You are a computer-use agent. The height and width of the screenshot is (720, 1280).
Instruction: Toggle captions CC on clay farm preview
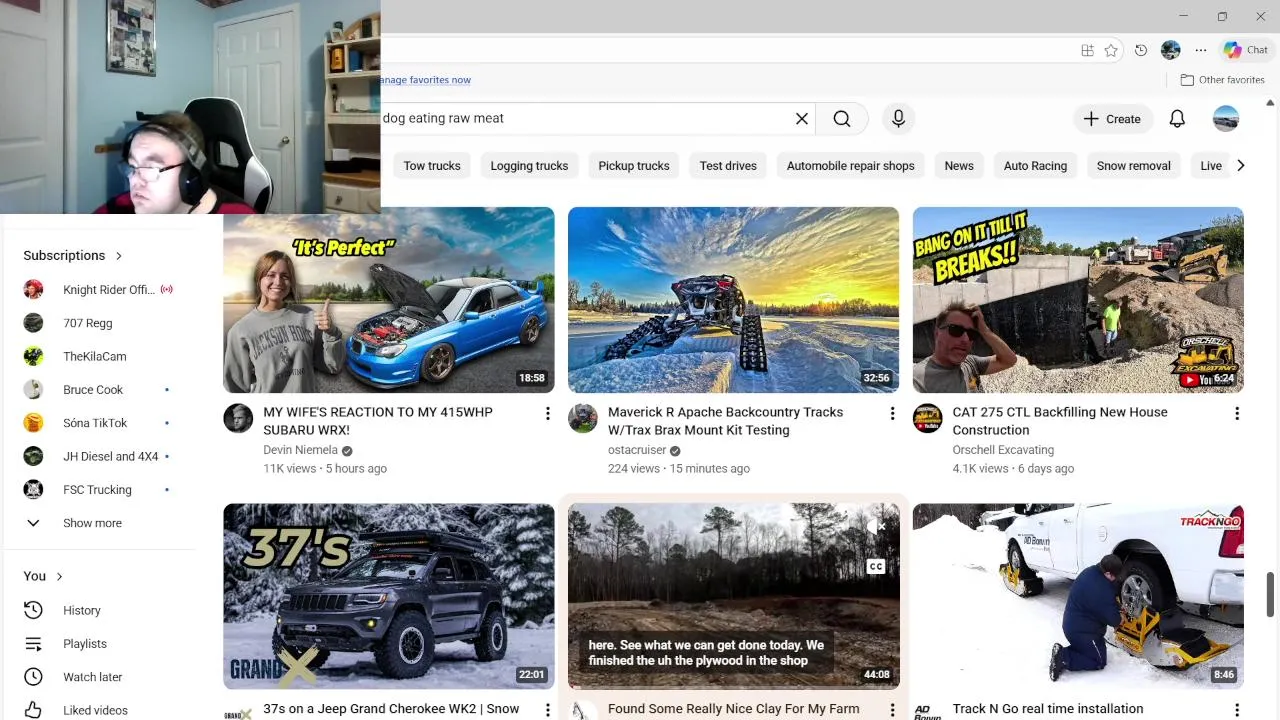[x=876, y=567]
